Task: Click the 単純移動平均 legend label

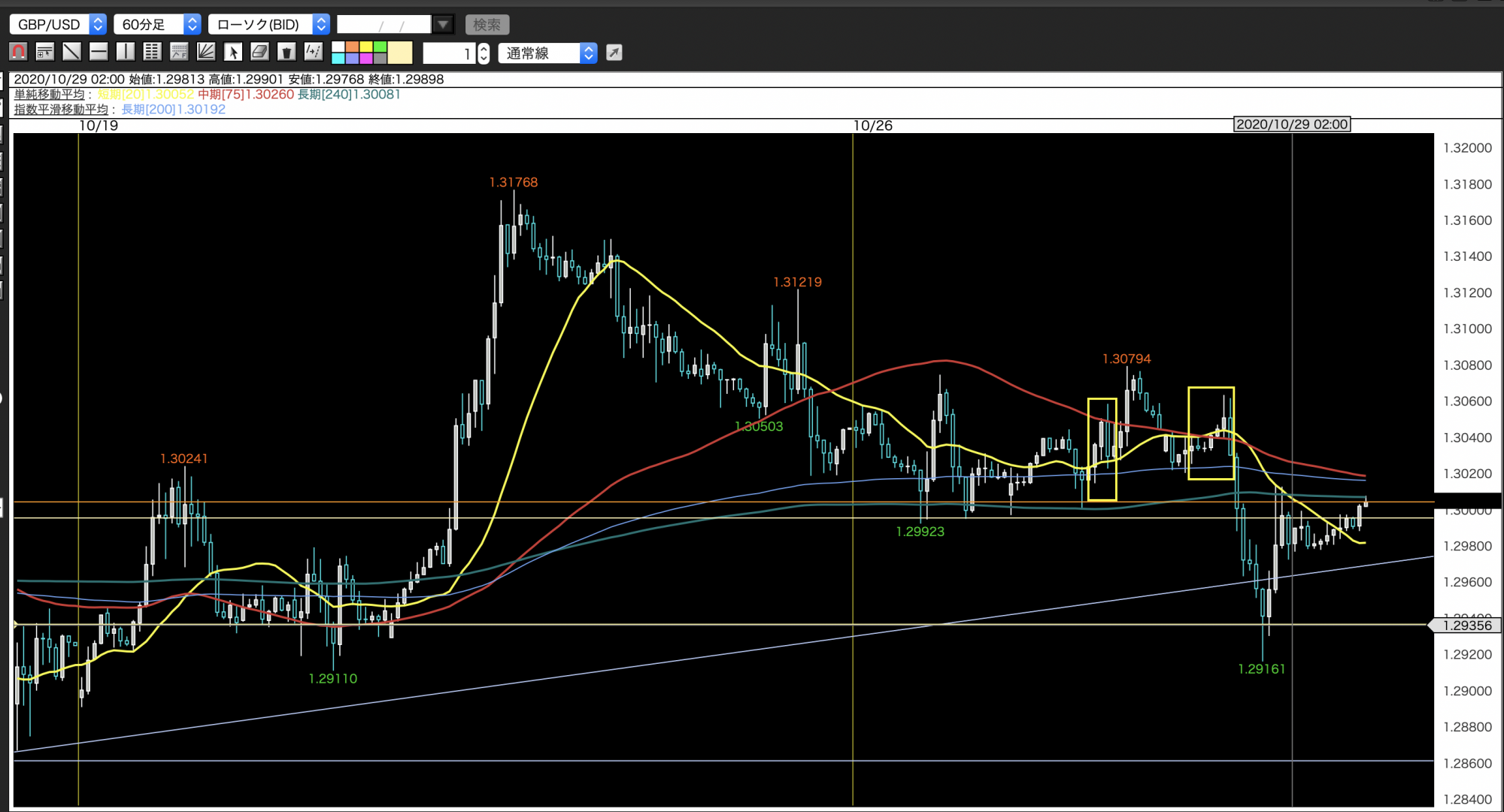Action: tap(50, 94)
